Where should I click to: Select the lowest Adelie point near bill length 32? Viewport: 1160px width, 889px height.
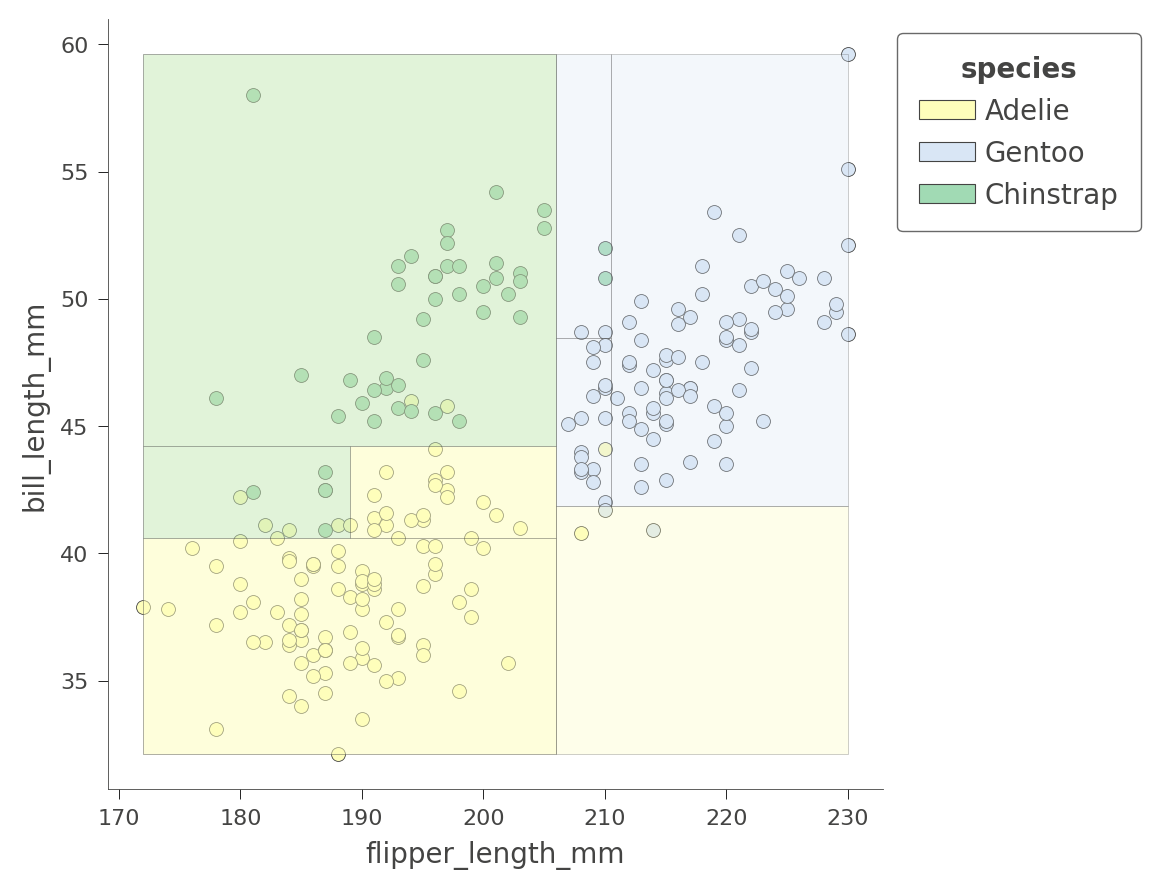338,754
